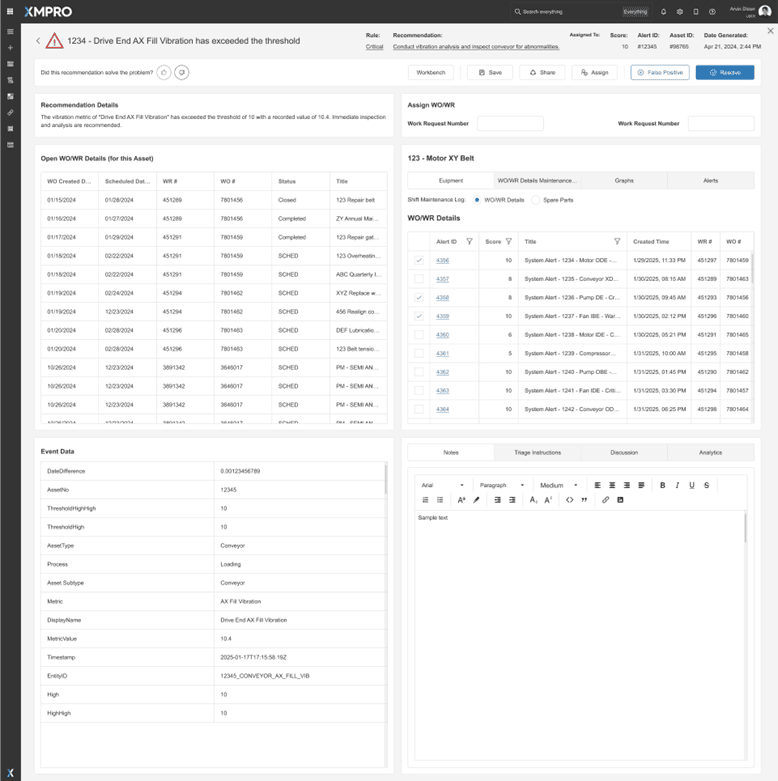Viewport: 778px width, 781px height.
Task: Justify text in notes editor
Action: tap(642, 485)
